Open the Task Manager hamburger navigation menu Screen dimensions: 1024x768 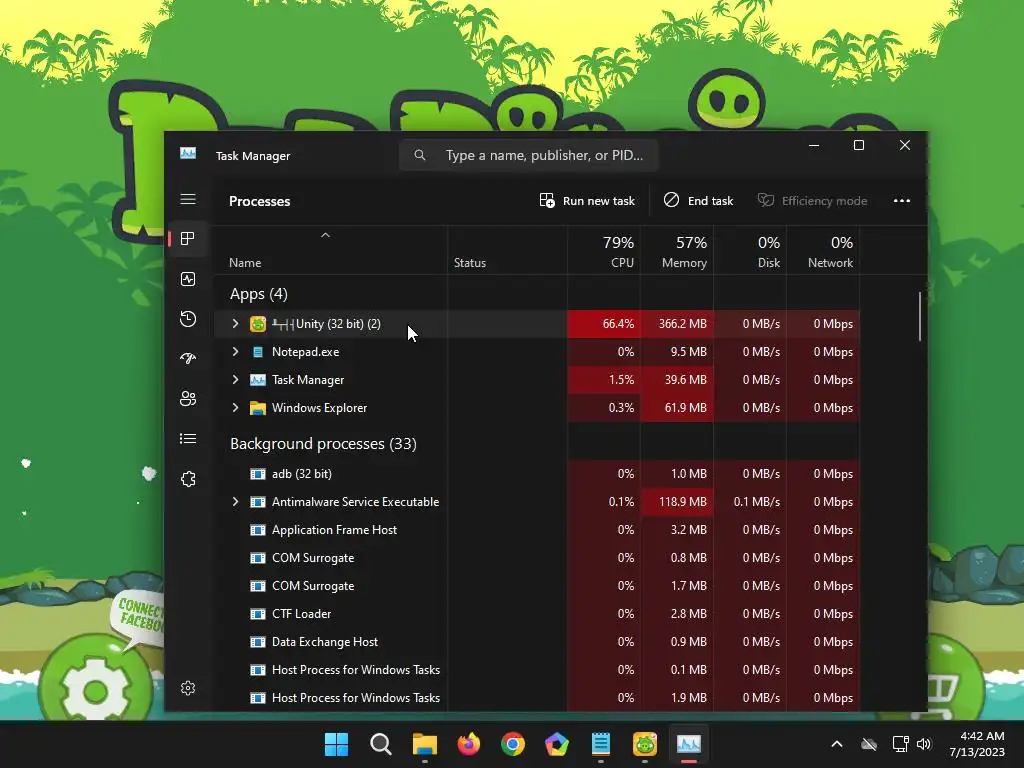coord(188,199)
